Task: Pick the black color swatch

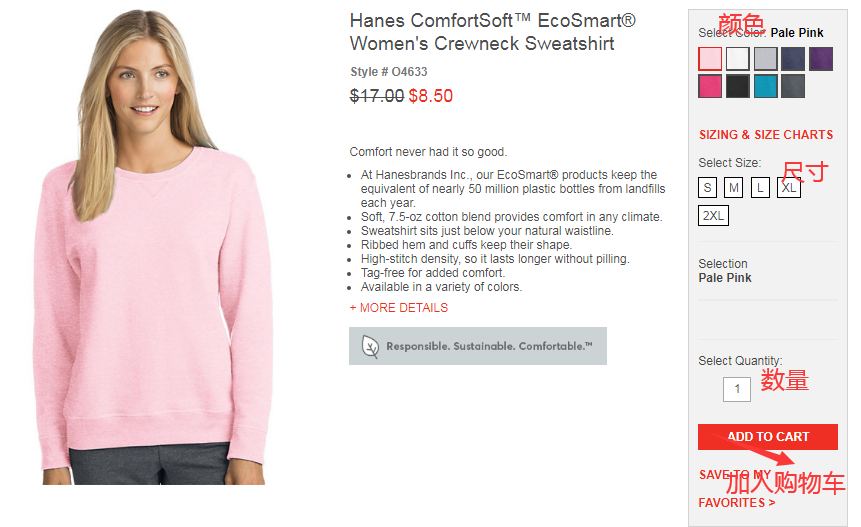Action: click(737, 86)
